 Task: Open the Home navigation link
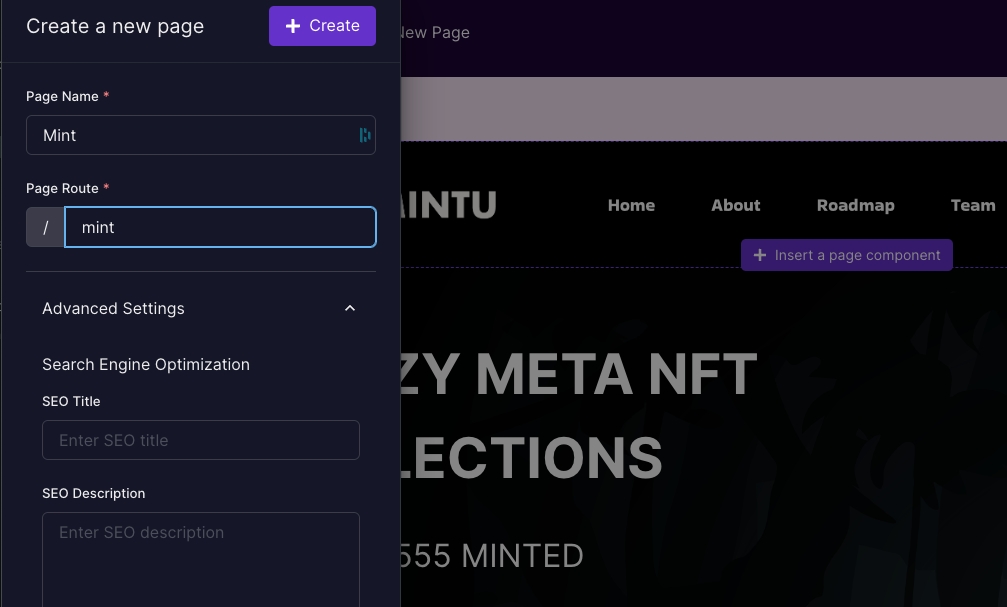(x=631, y=205)
